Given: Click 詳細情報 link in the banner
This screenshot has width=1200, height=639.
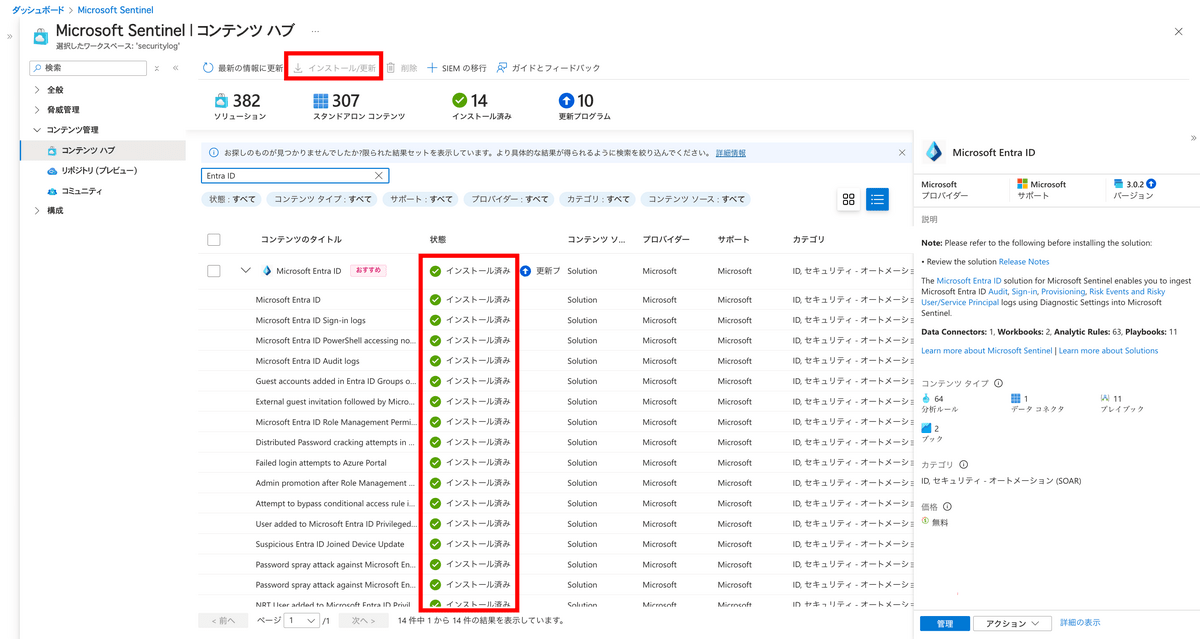Looking at the screenshot, I should click(731, 153).
